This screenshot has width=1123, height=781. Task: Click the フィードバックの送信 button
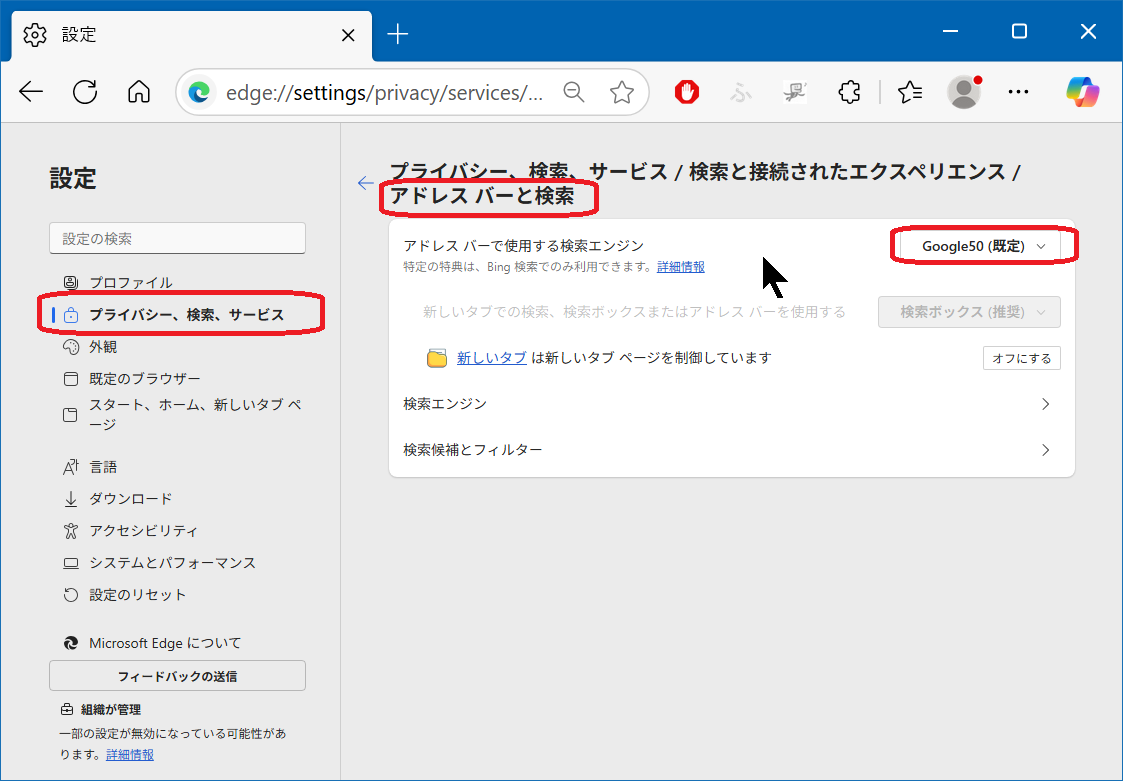(177, 676)
